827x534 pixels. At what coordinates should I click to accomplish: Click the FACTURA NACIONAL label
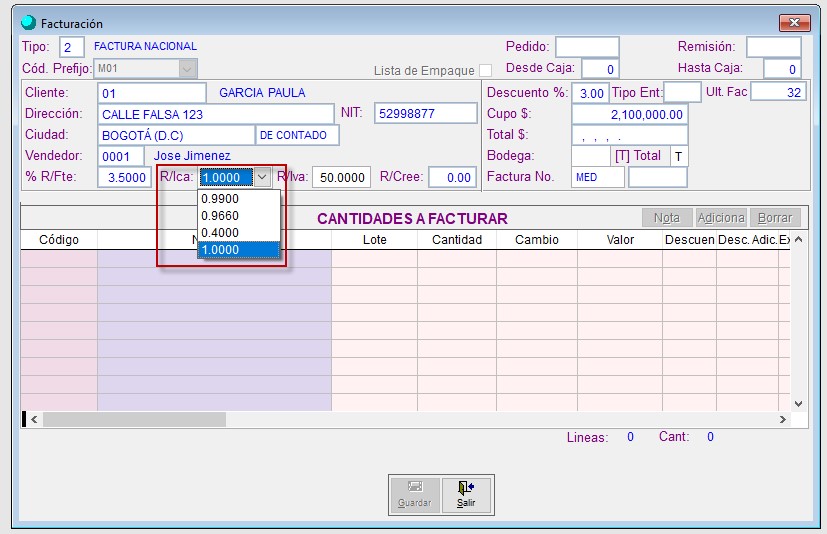(145, 46)
